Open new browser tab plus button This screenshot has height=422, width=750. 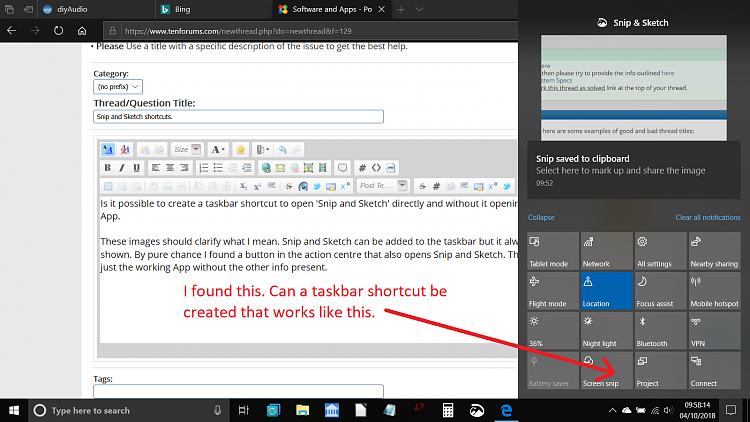[x=401, y=9]
